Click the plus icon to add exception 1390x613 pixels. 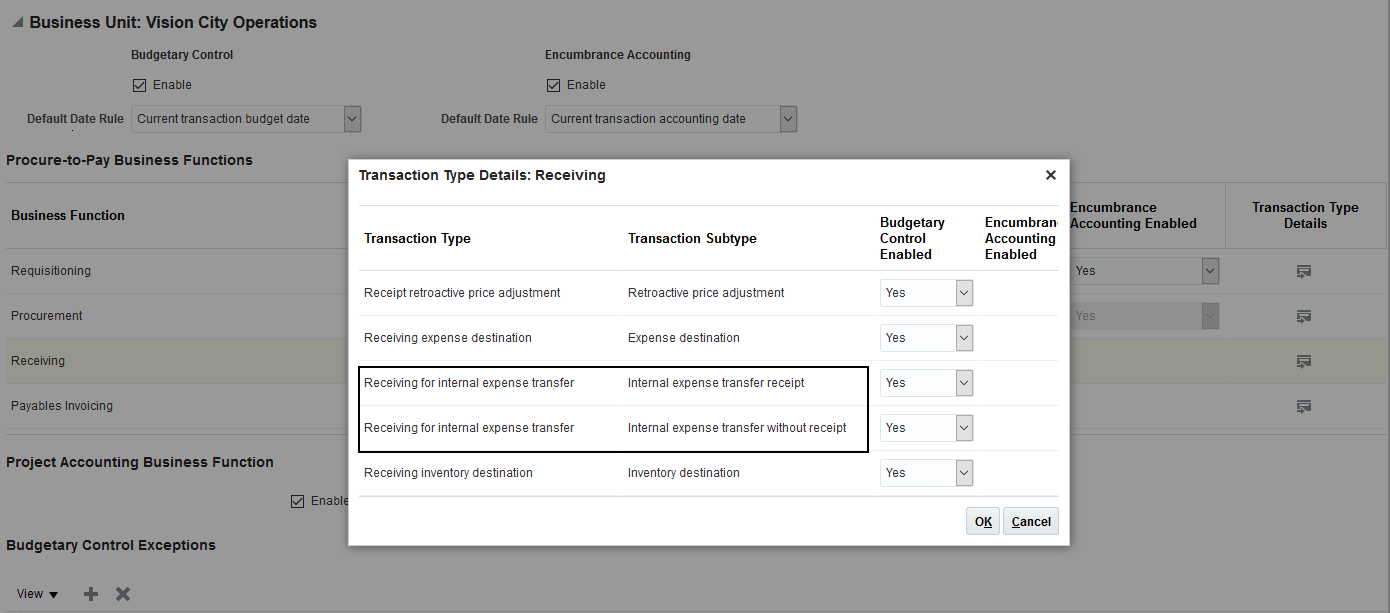click(91, 594)
